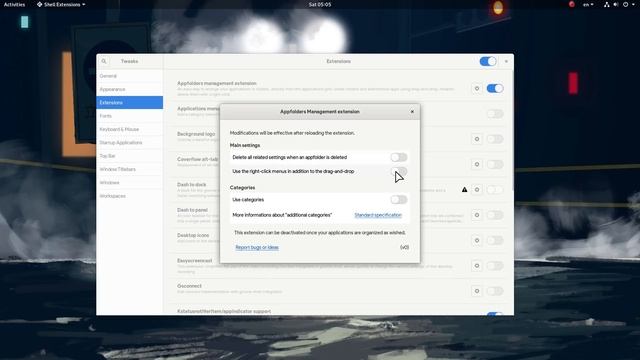Open settings gear for Background logo extension
Viewport: 640px width, 360px height.
point(477,139)
